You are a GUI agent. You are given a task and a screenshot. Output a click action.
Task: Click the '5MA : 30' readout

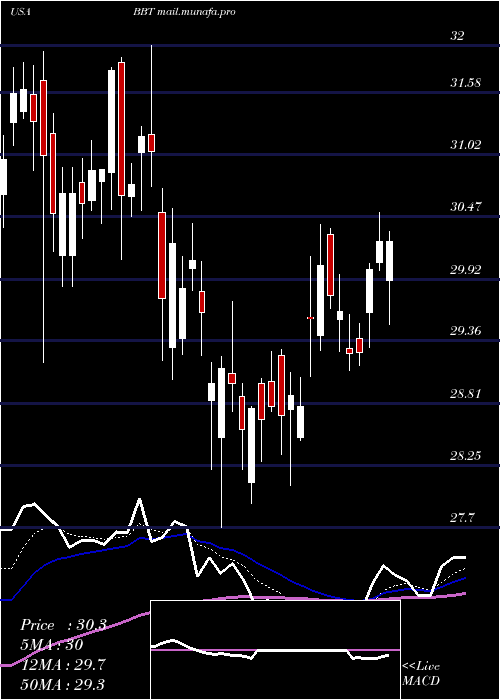click(51, 645)
